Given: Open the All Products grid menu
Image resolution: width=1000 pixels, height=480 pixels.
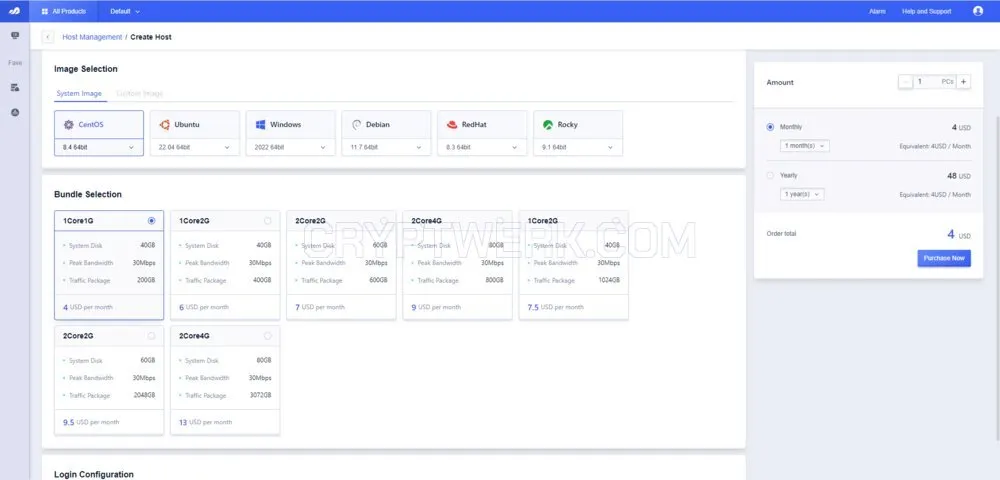Looking at the screenshot, I should pyautogui.click(x=45, y=11).
